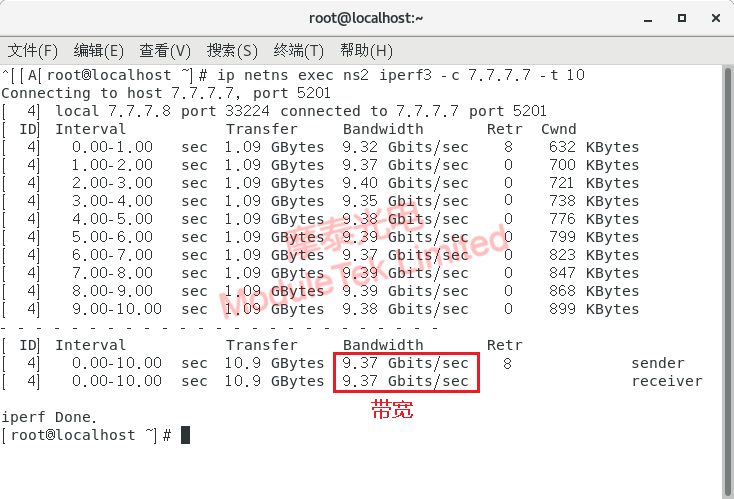Click the sender's 9.37 Gbits/sec bandwidth value

click(405, 363)
